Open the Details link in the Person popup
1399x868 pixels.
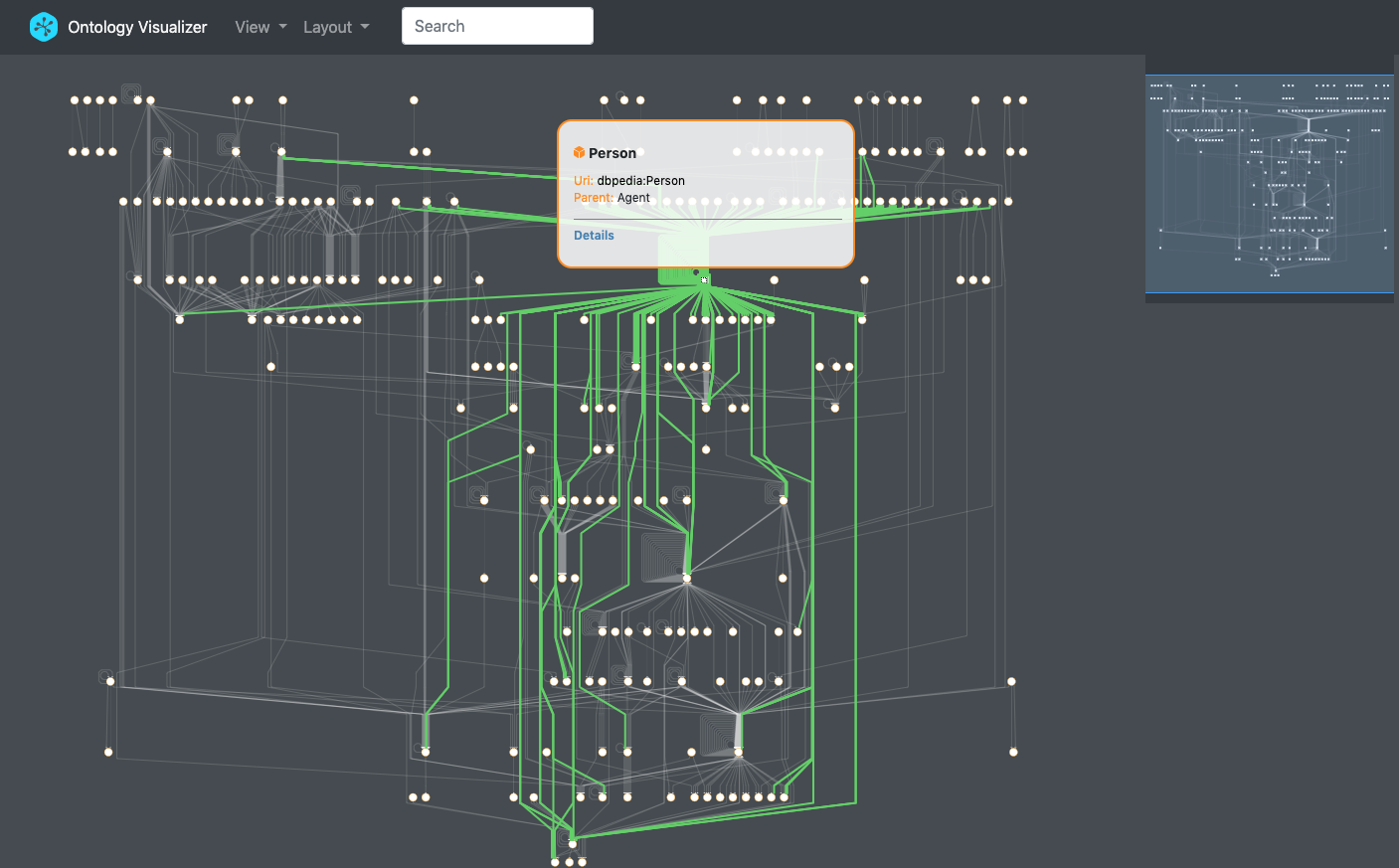(594, 236)
